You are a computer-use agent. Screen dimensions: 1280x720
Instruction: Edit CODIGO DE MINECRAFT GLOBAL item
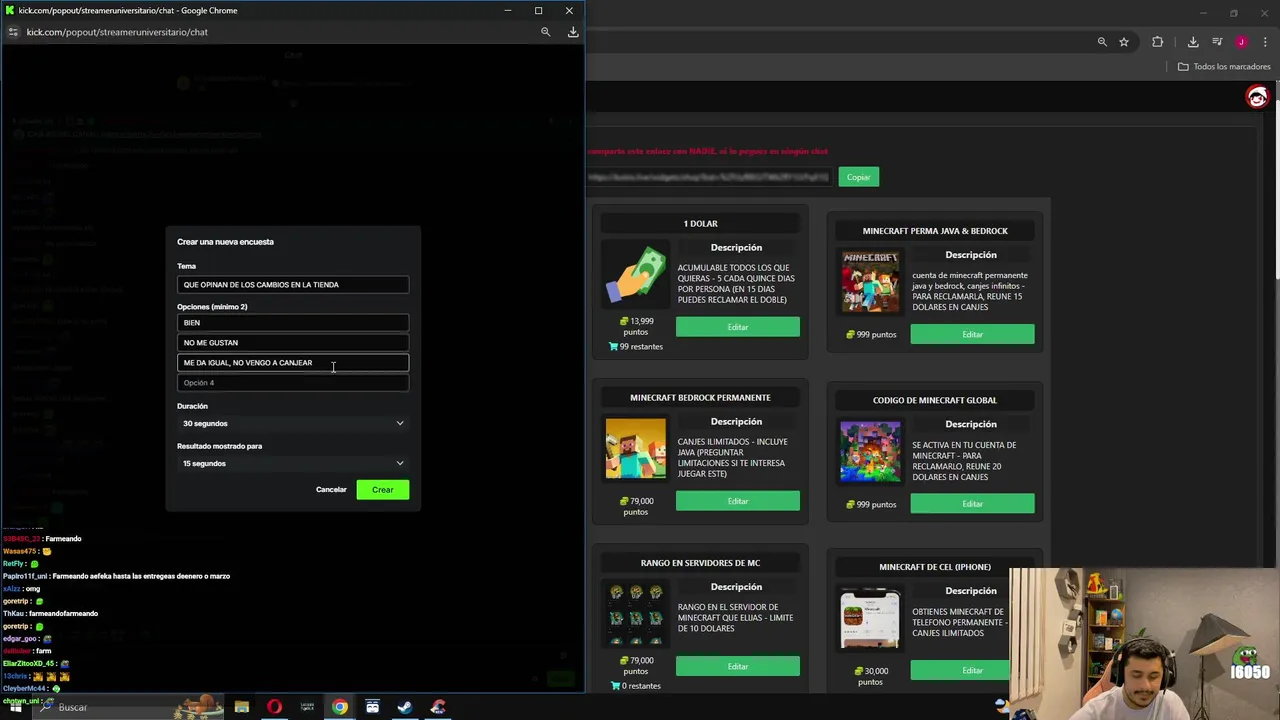click(972, 504)
